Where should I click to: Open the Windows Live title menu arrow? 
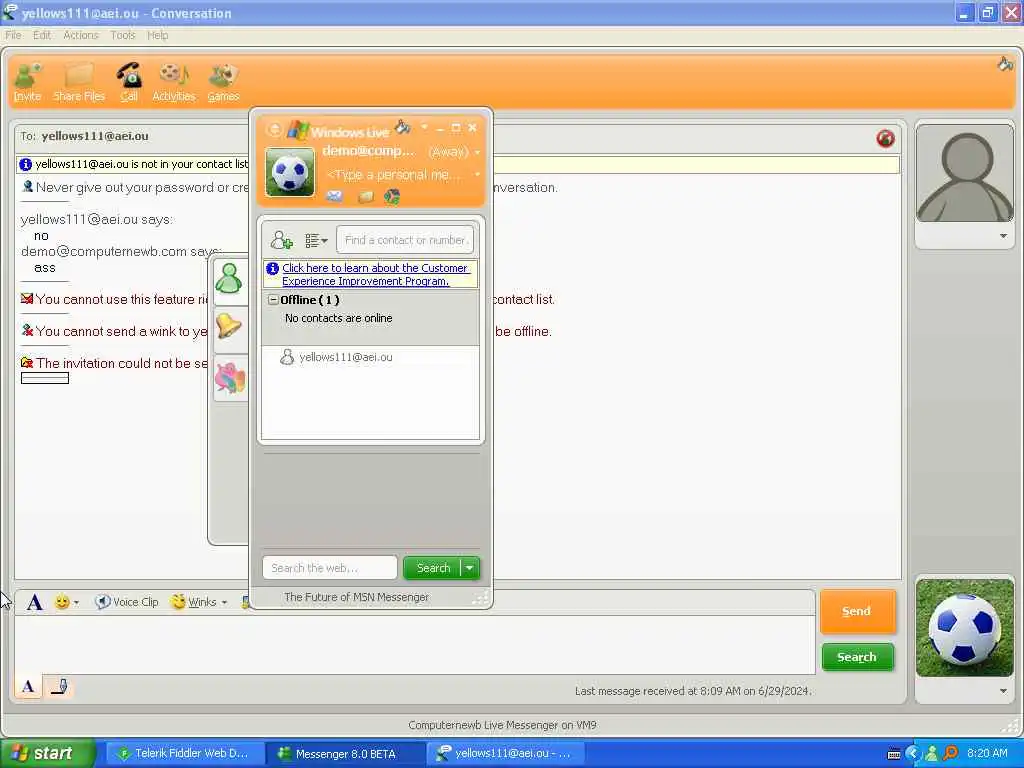click(424, 127)
